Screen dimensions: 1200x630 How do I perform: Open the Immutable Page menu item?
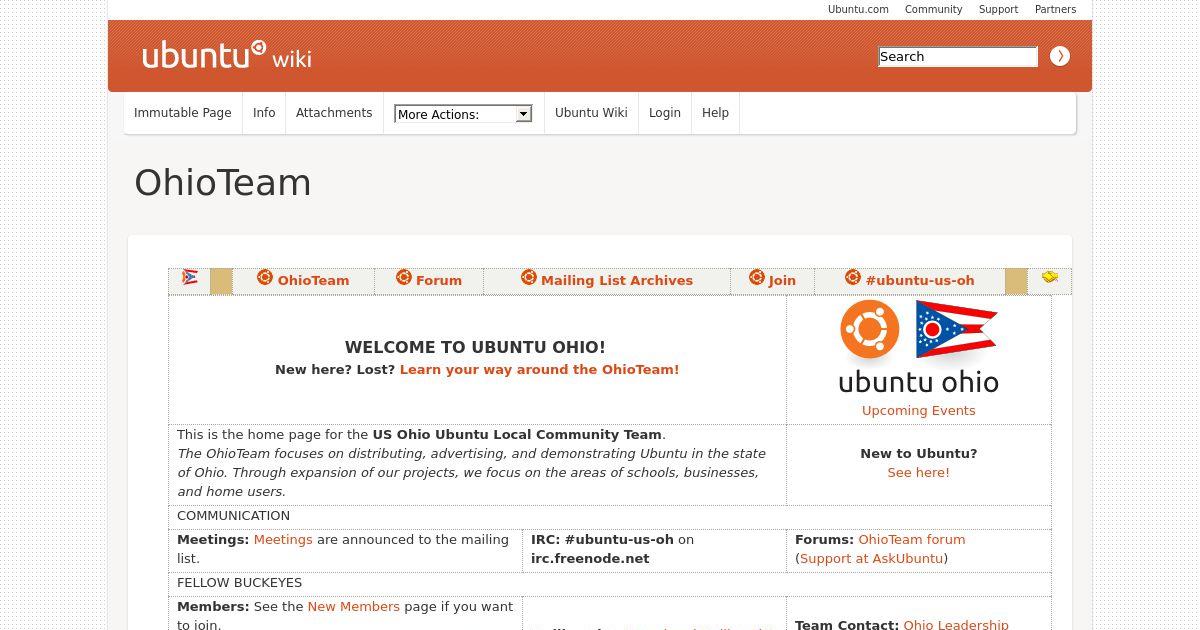coord(183,113)
